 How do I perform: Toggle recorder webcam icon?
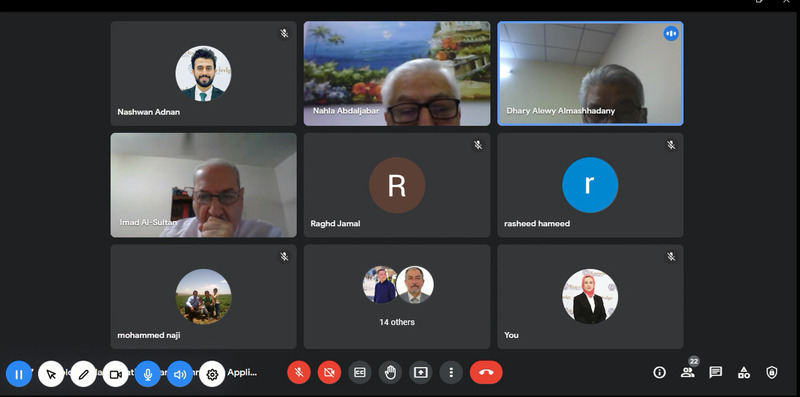(116, 374)
